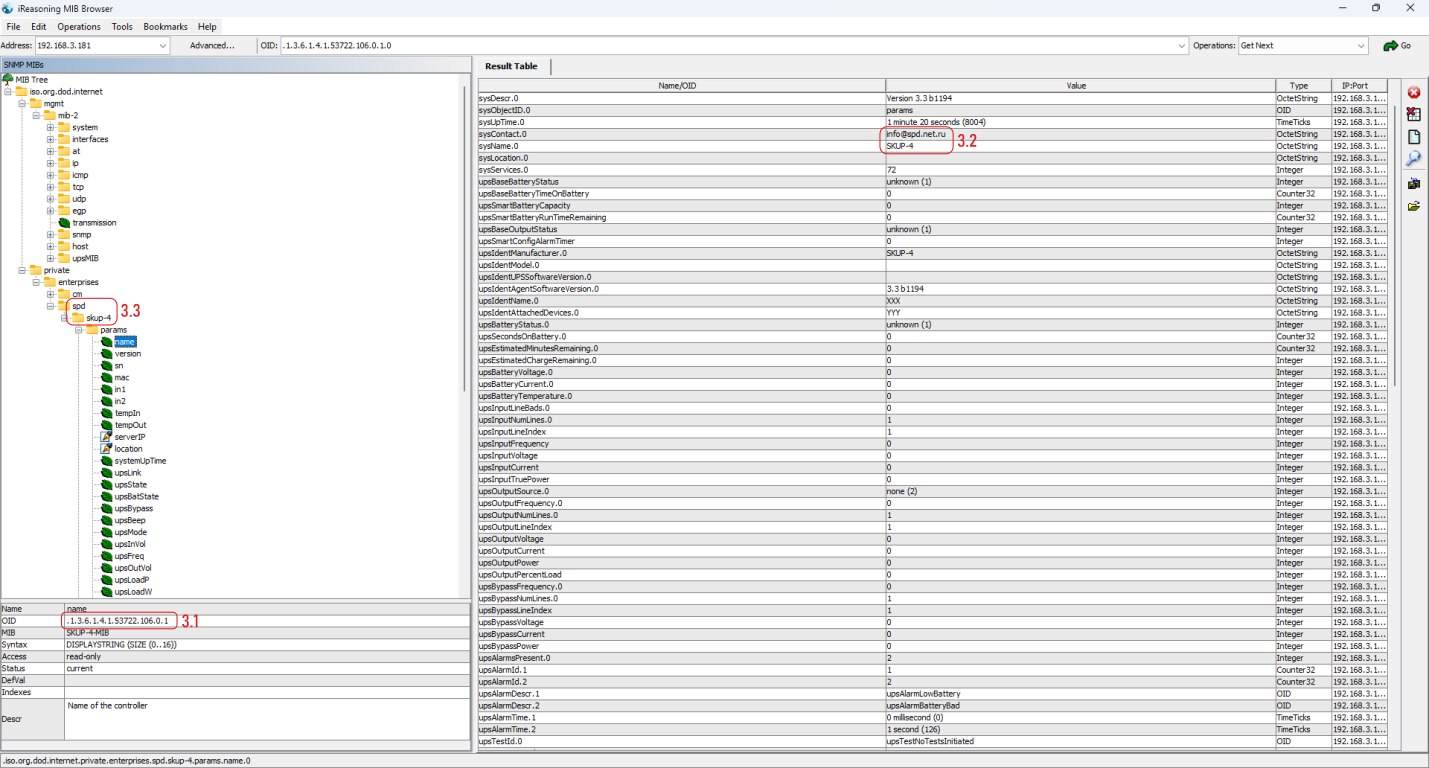Click the blank document icon in the sidebar
1429x768 pixels.
coord(1414,137)
